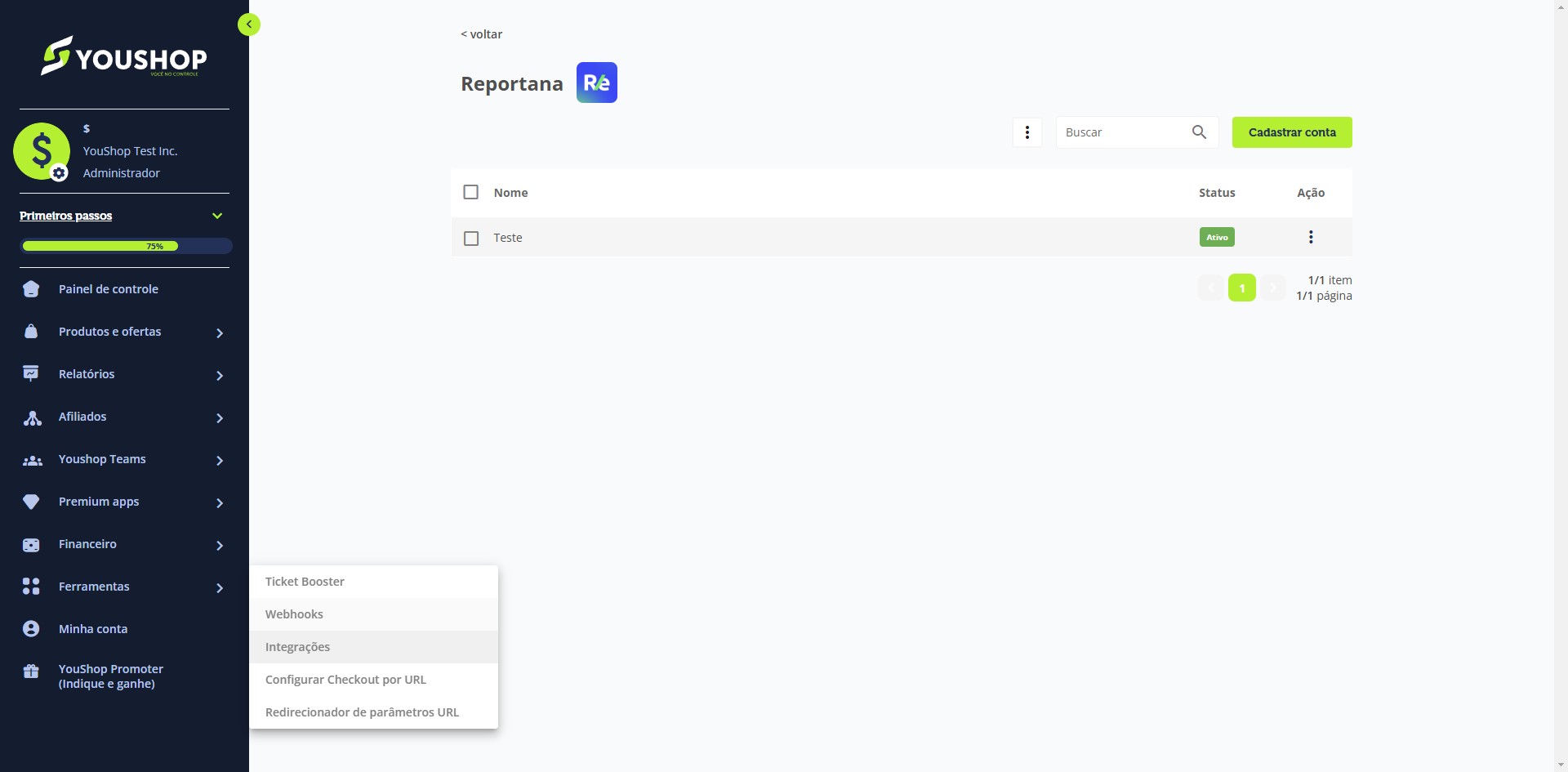Click the gear icon on the avatar
The width and height of the screenshot is (1568, 772).
tap(59, 173)
